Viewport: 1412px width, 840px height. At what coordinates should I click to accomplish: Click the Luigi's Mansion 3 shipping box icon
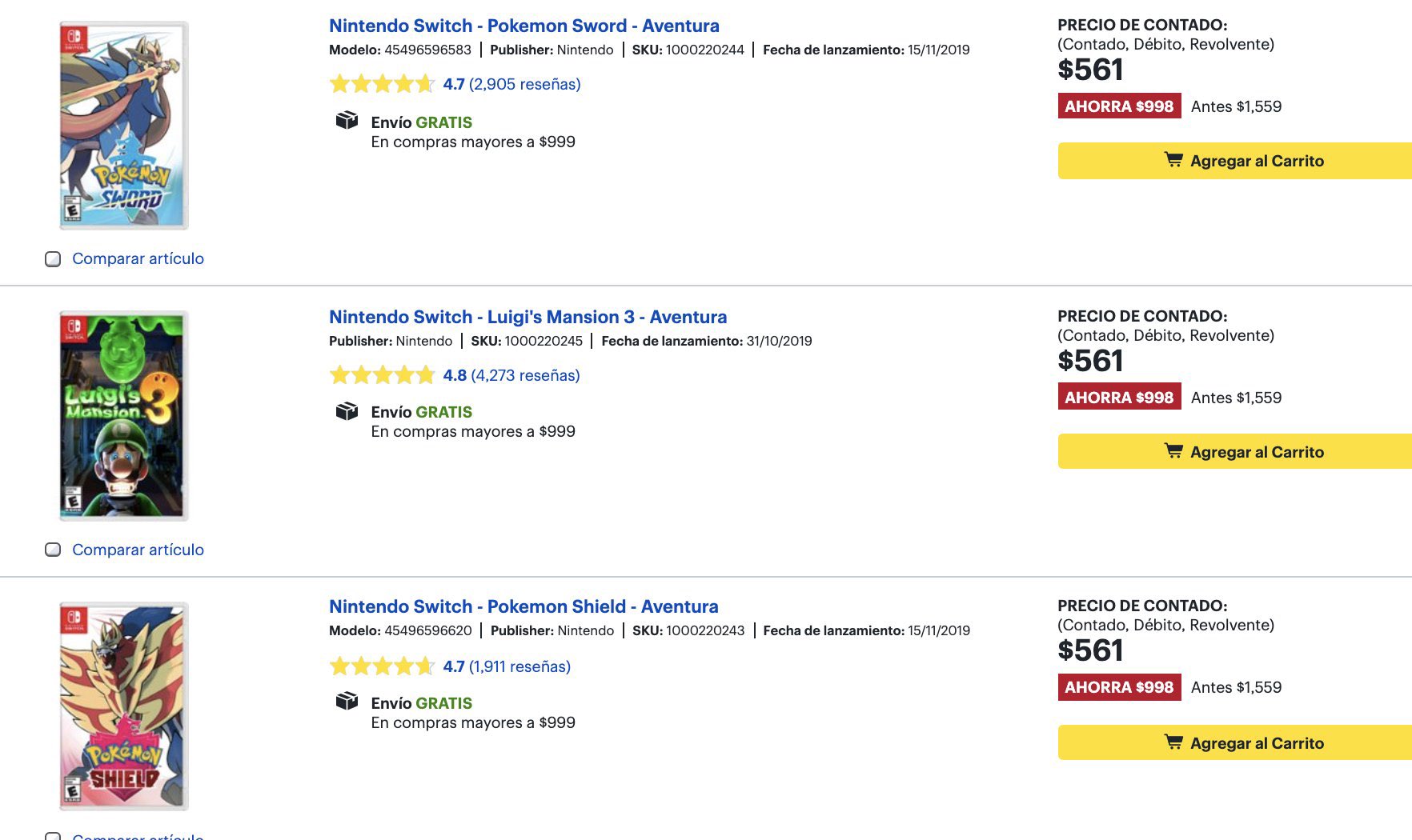pyautogui.click(x=347, y=411)
